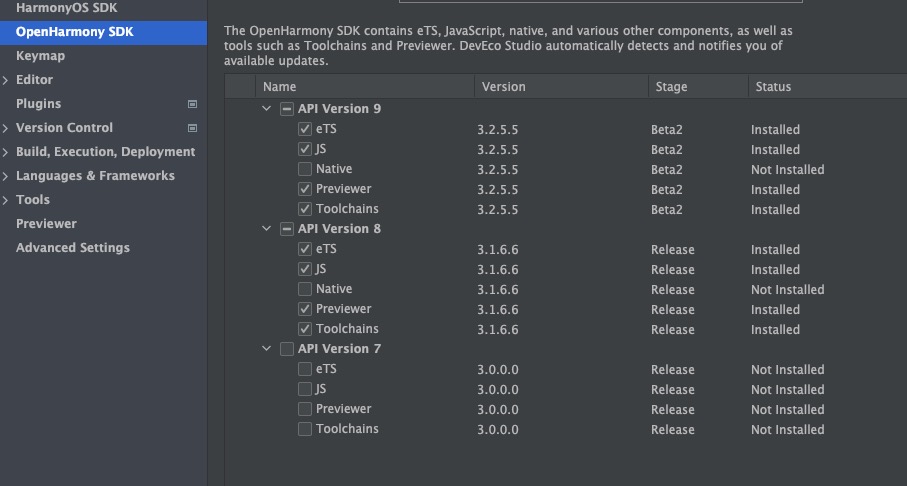Viewport: 907px width, 486px height.
Task: Click Installed status of API 9 Previewer
Action: 775,190
